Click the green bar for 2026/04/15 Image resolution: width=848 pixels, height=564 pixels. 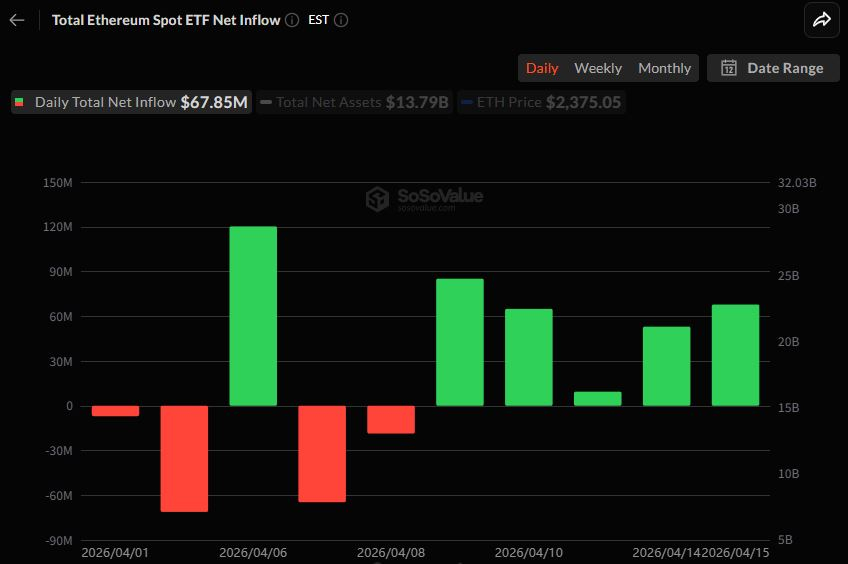pyautogui.click(x=735, y=355)
